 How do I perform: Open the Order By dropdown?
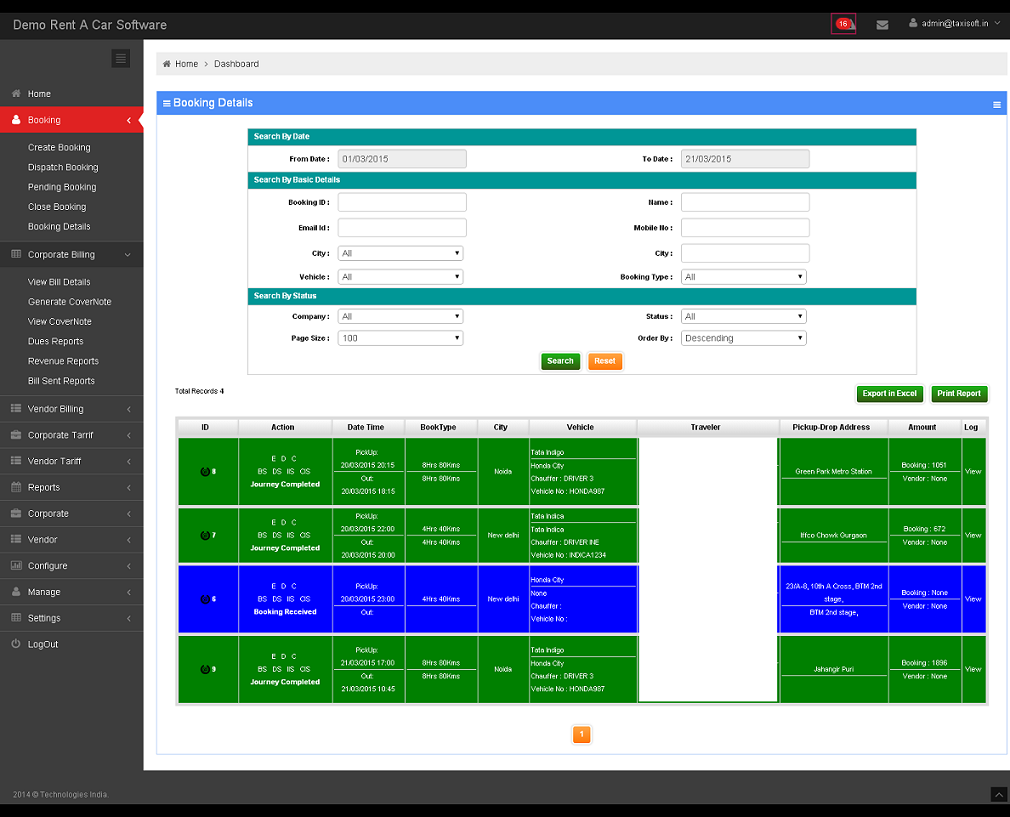click(x=743, y=339)
